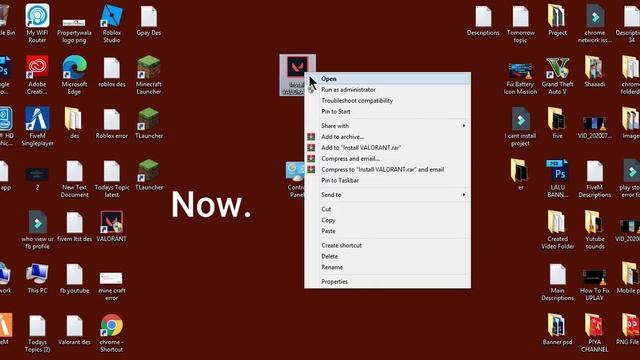Select who view ur fb profile file

37,222
